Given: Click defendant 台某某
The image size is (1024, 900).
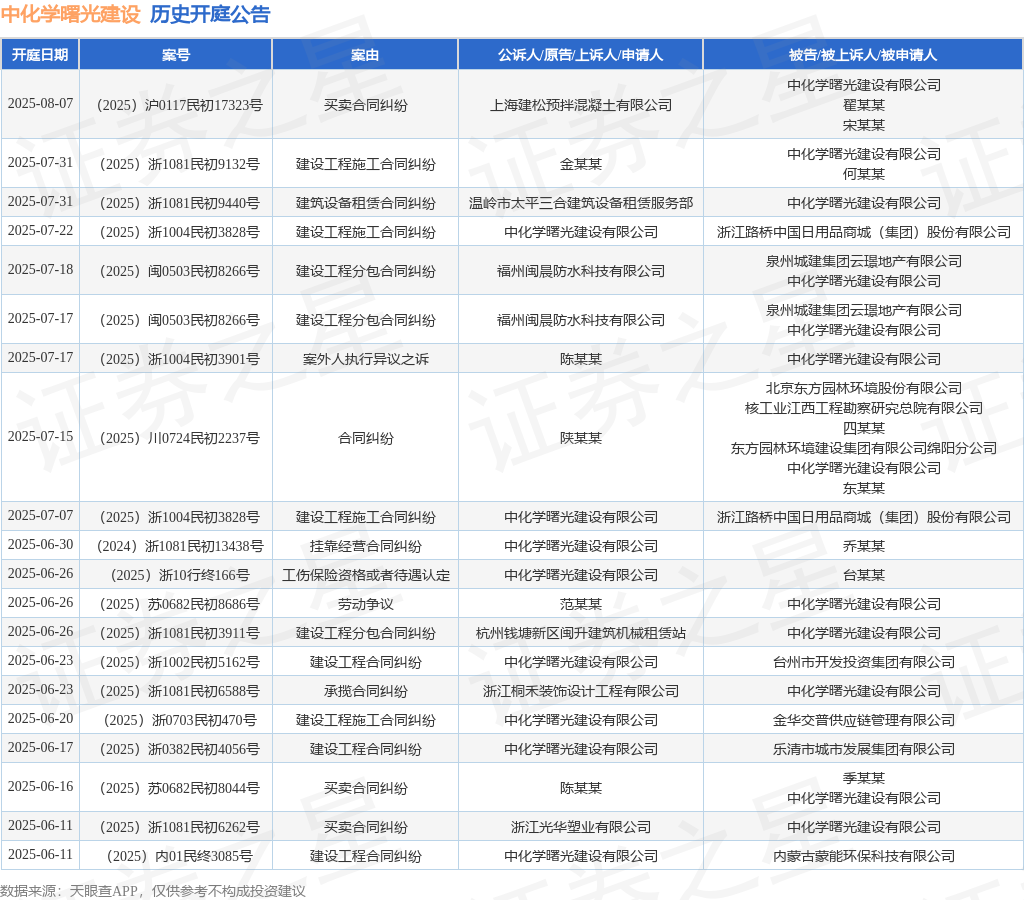Looking at the screenshot, I should coord(863,575).
